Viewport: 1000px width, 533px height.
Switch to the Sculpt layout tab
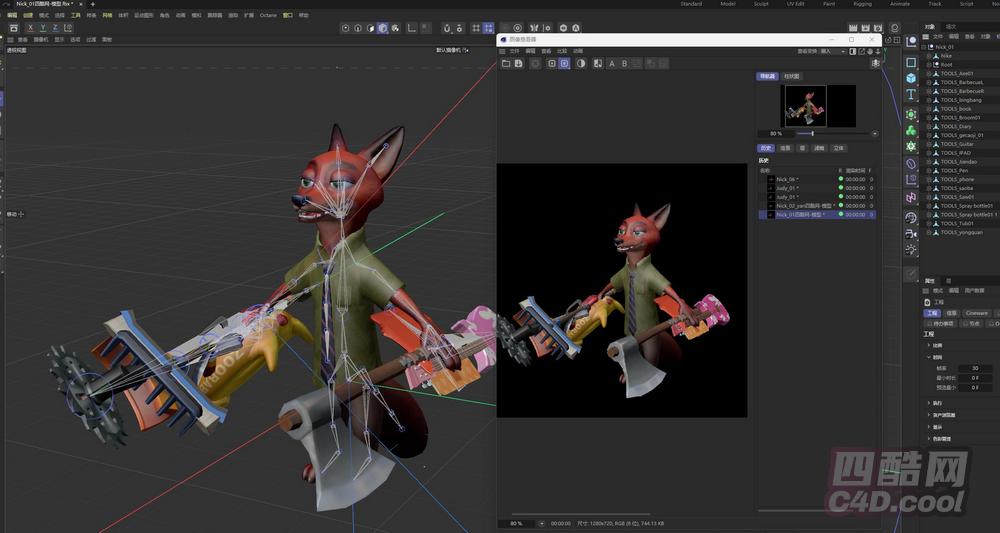[761, 4]
